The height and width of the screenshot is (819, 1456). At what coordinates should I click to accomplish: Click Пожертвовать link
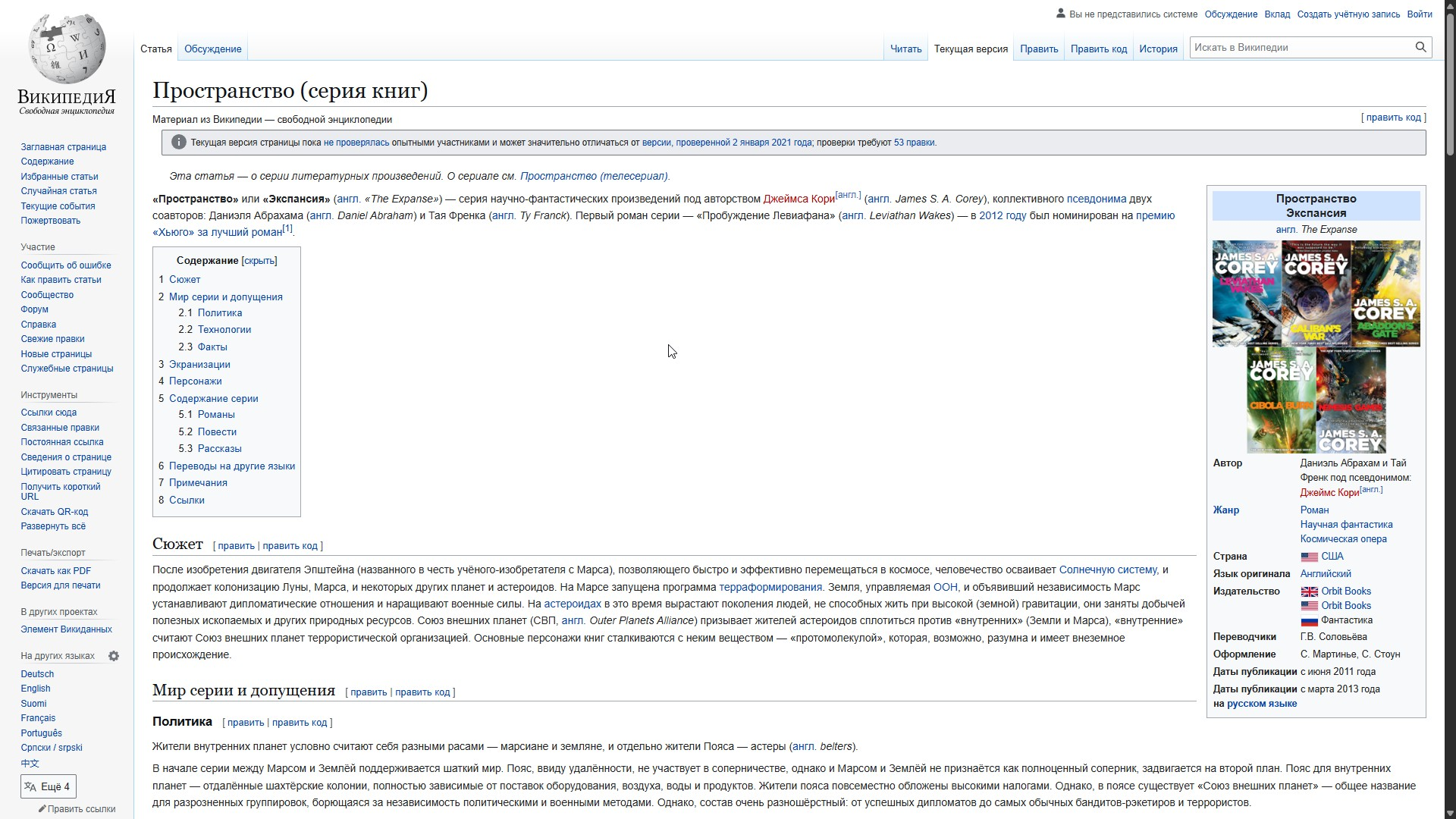pos(51,221)
